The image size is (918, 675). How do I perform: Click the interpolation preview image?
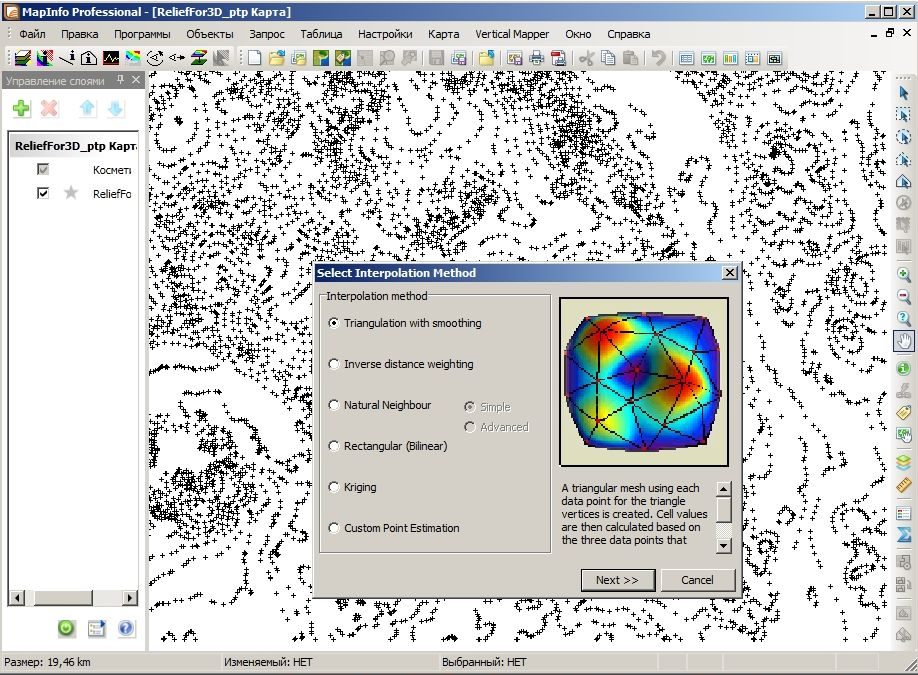point(644,382)
